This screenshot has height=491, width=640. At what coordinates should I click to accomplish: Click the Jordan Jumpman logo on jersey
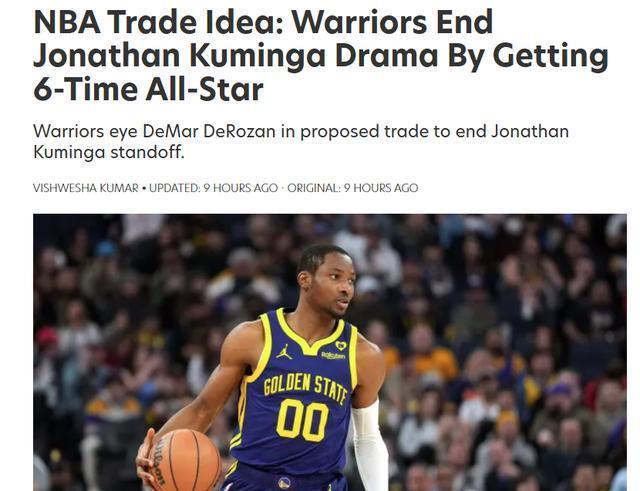[284, 351]
